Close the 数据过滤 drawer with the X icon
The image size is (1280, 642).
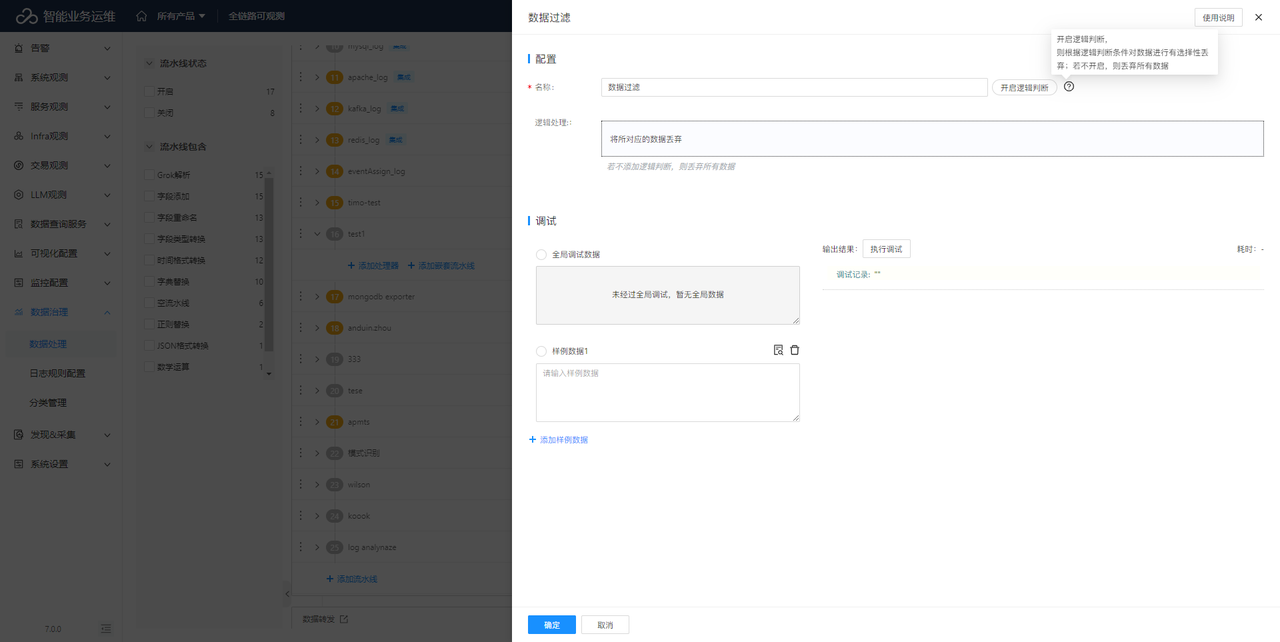(1258, 17)
